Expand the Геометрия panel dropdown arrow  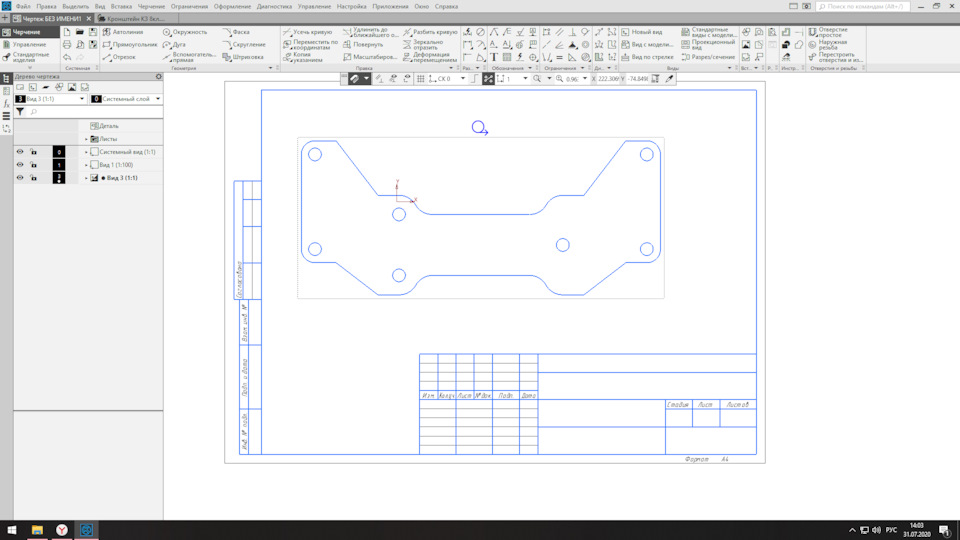[271, 68]
